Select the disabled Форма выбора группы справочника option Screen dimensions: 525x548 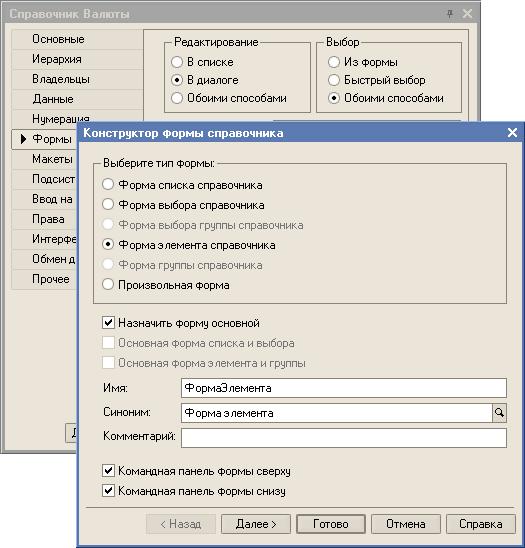(x=108, y=225)
